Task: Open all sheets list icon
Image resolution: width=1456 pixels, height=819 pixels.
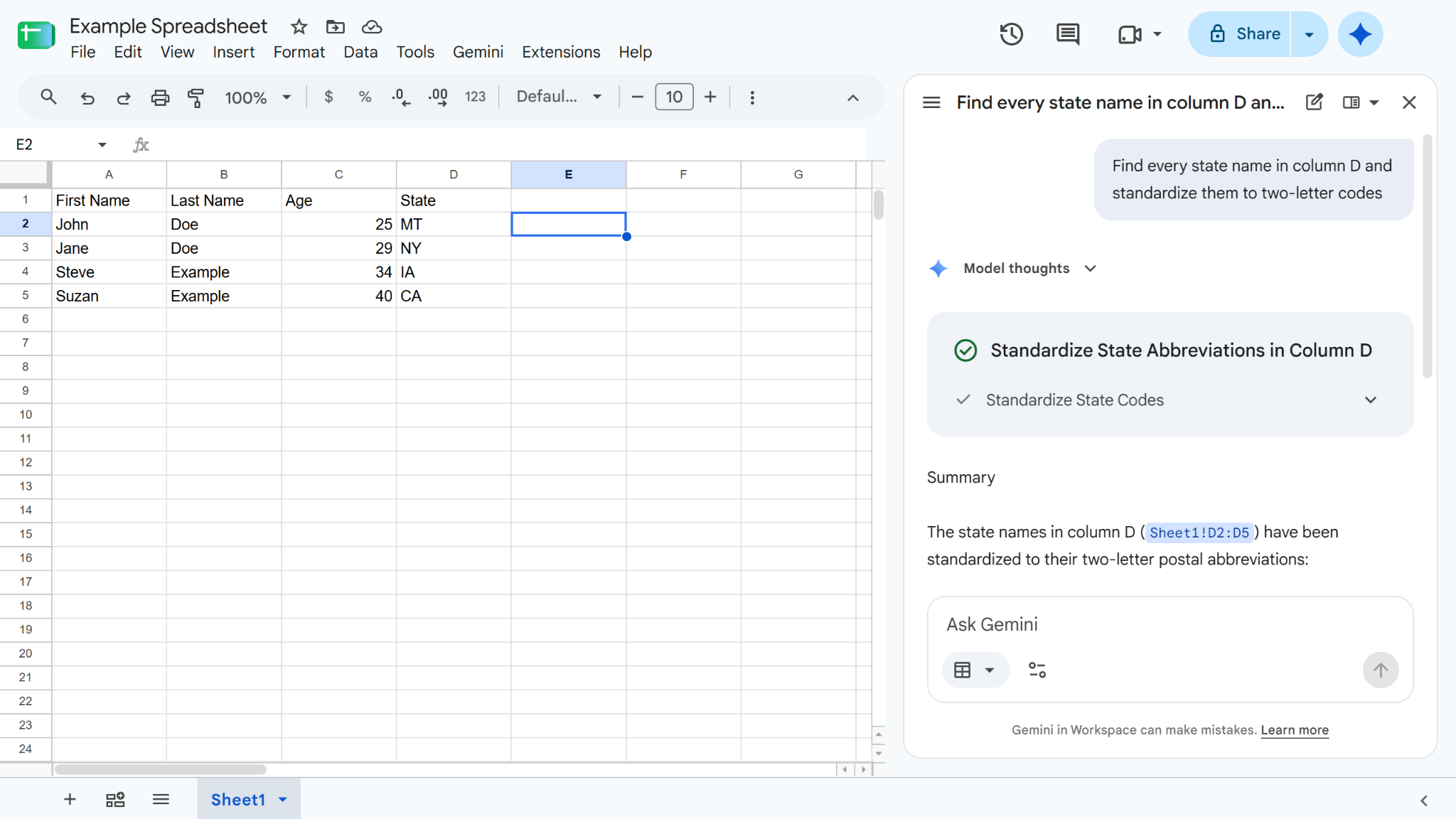Action: click(161, 800)
